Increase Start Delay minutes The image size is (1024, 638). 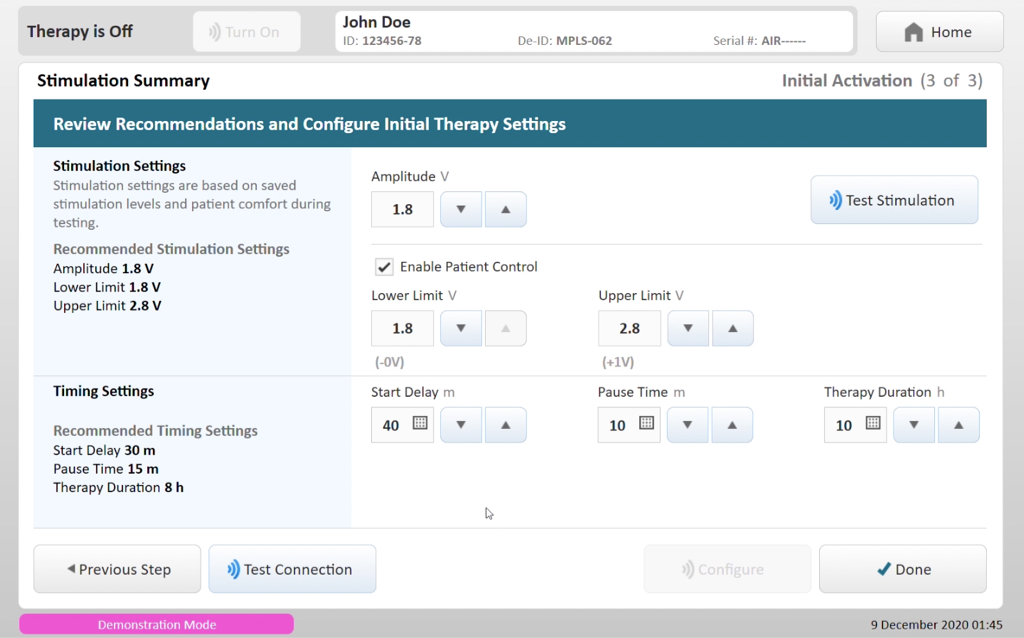coord(505,425)
